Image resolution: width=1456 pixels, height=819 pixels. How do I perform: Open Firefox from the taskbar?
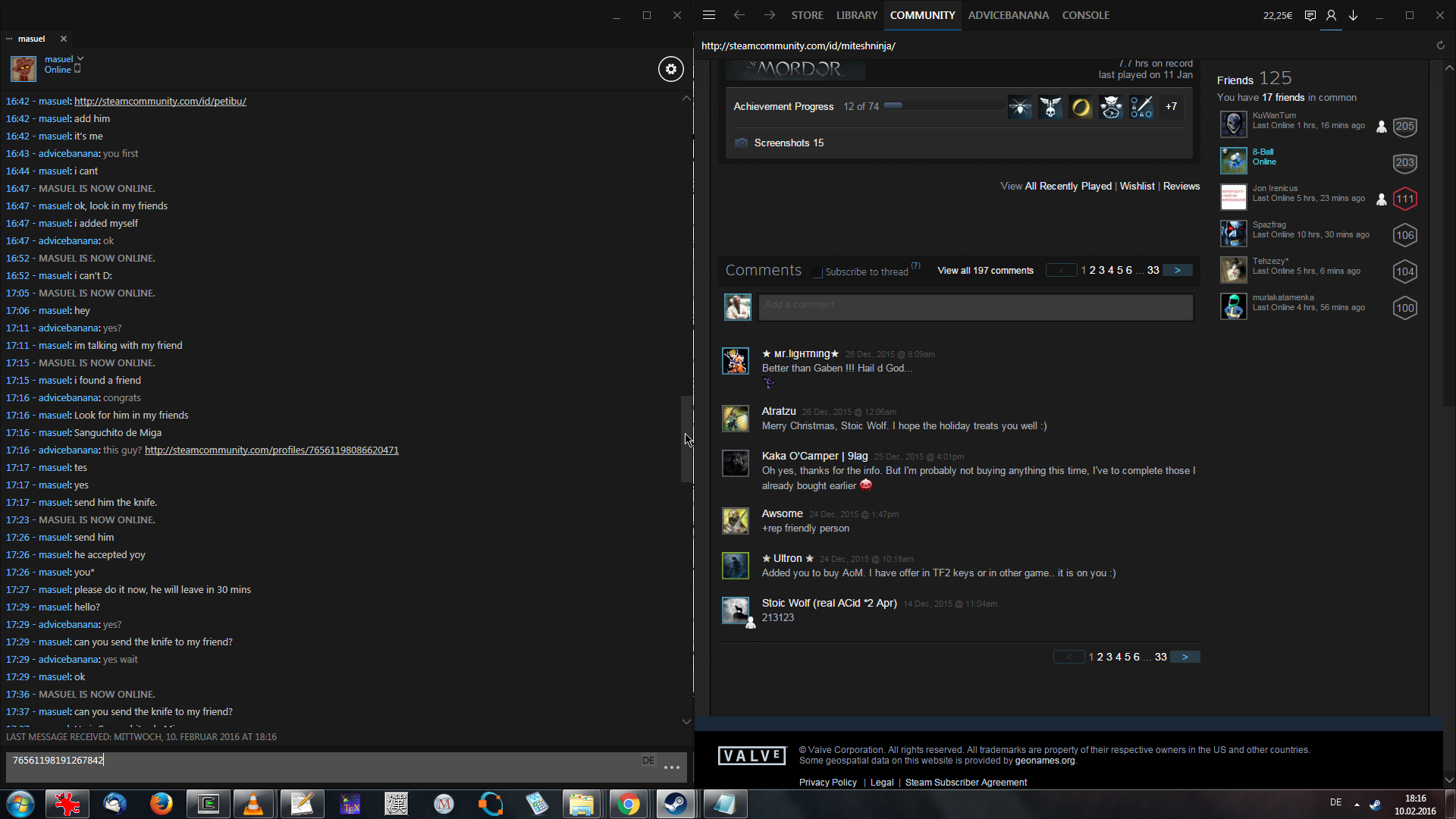pyautogui.click(x=161, y=804)
